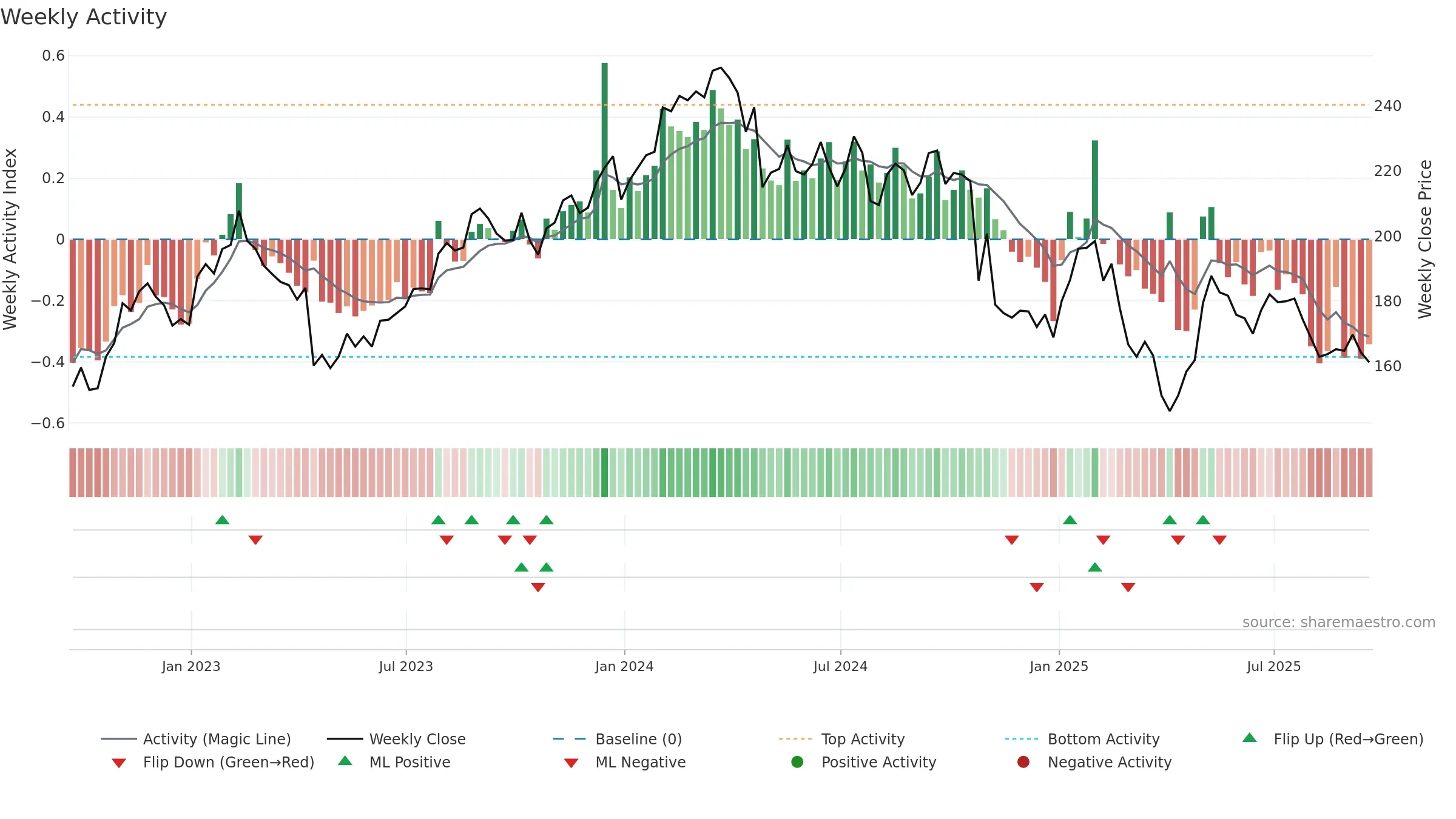Click the Jul 2023 x-axis label

tap(406, 666)
